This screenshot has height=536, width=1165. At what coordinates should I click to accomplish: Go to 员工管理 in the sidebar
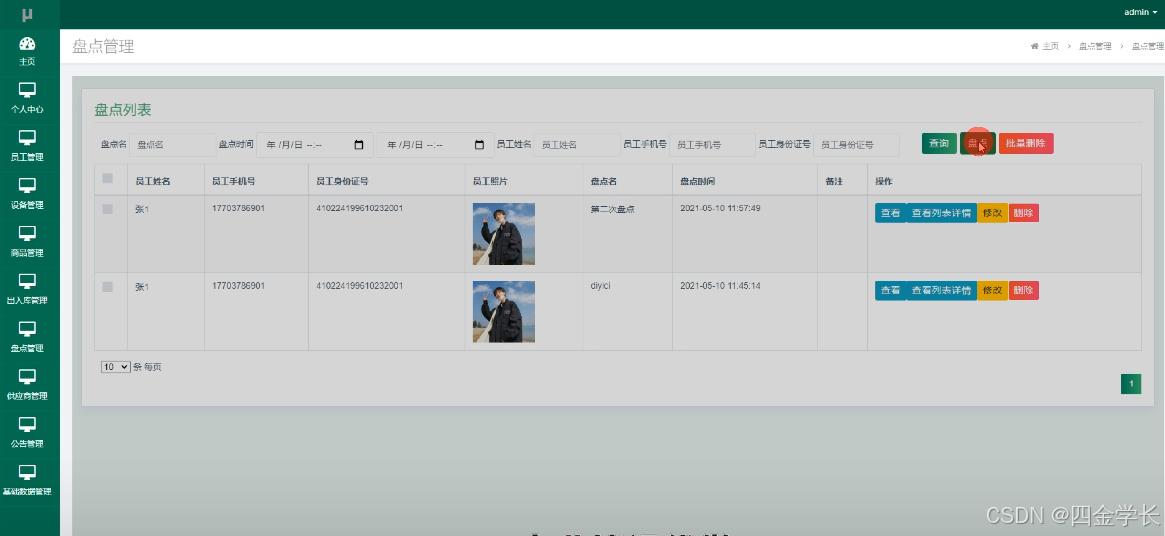point(27,146)
